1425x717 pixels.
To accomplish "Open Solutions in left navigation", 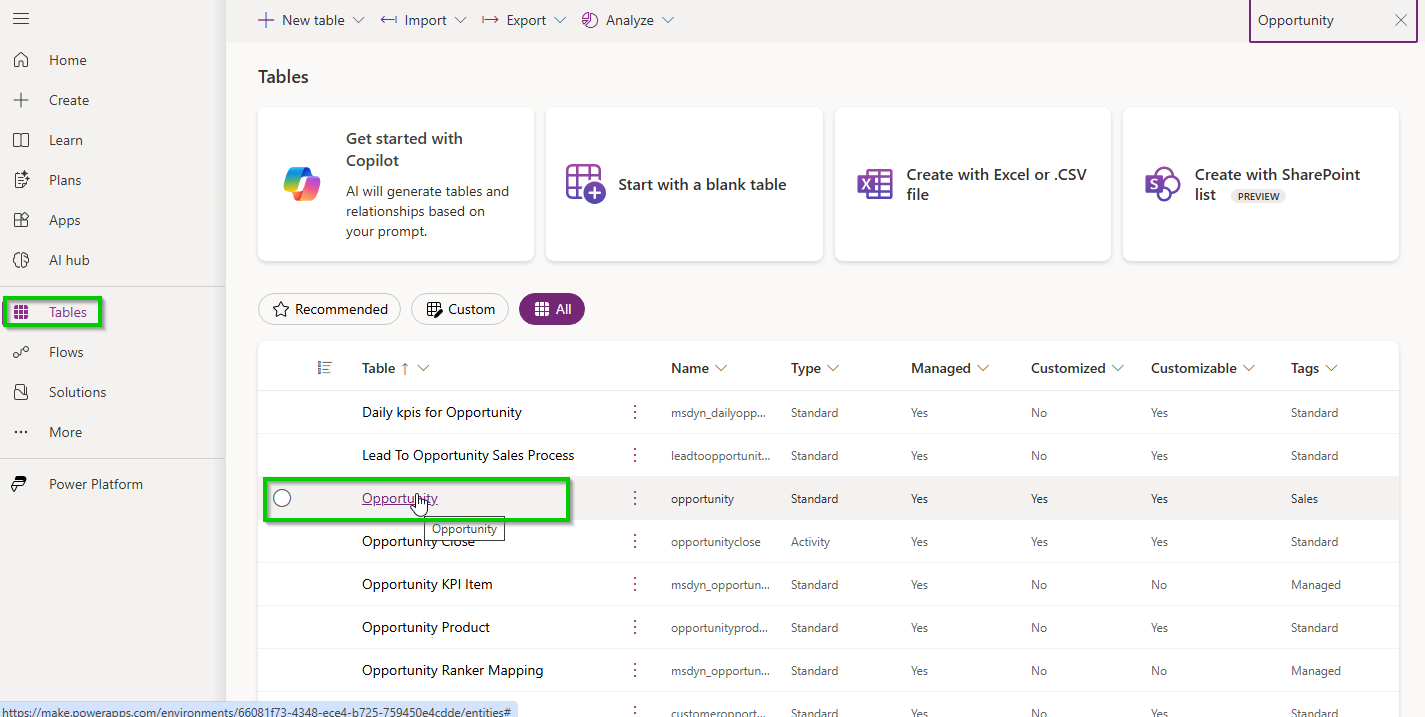I will 77,392.
